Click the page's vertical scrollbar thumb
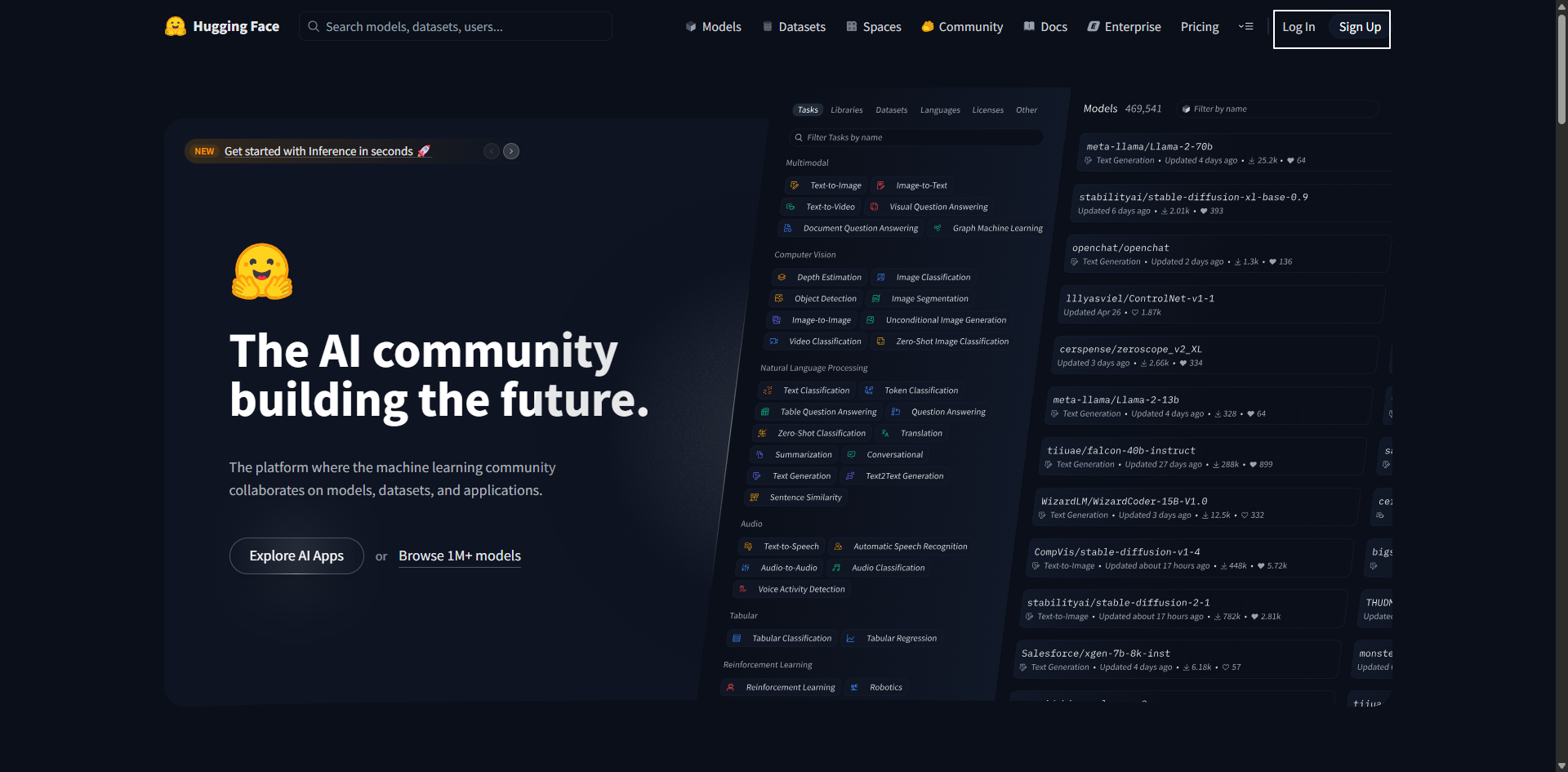The width and height of the screenshot is (1568, 772). pos(1561,69)
